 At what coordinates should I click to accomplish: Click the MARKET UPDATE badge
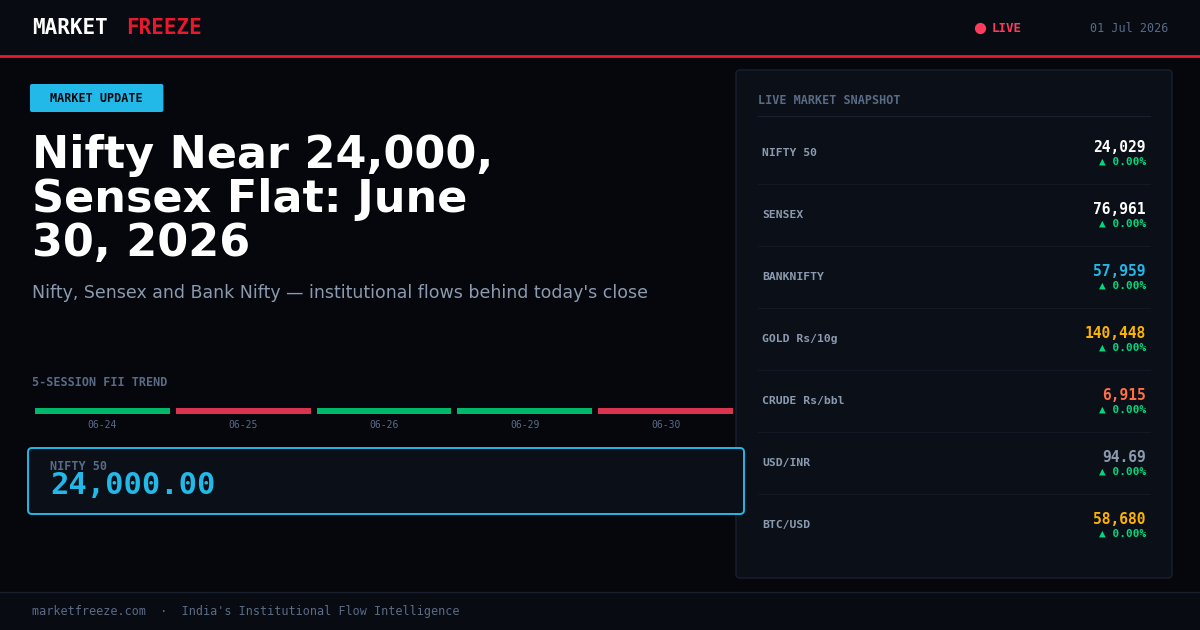96,98
